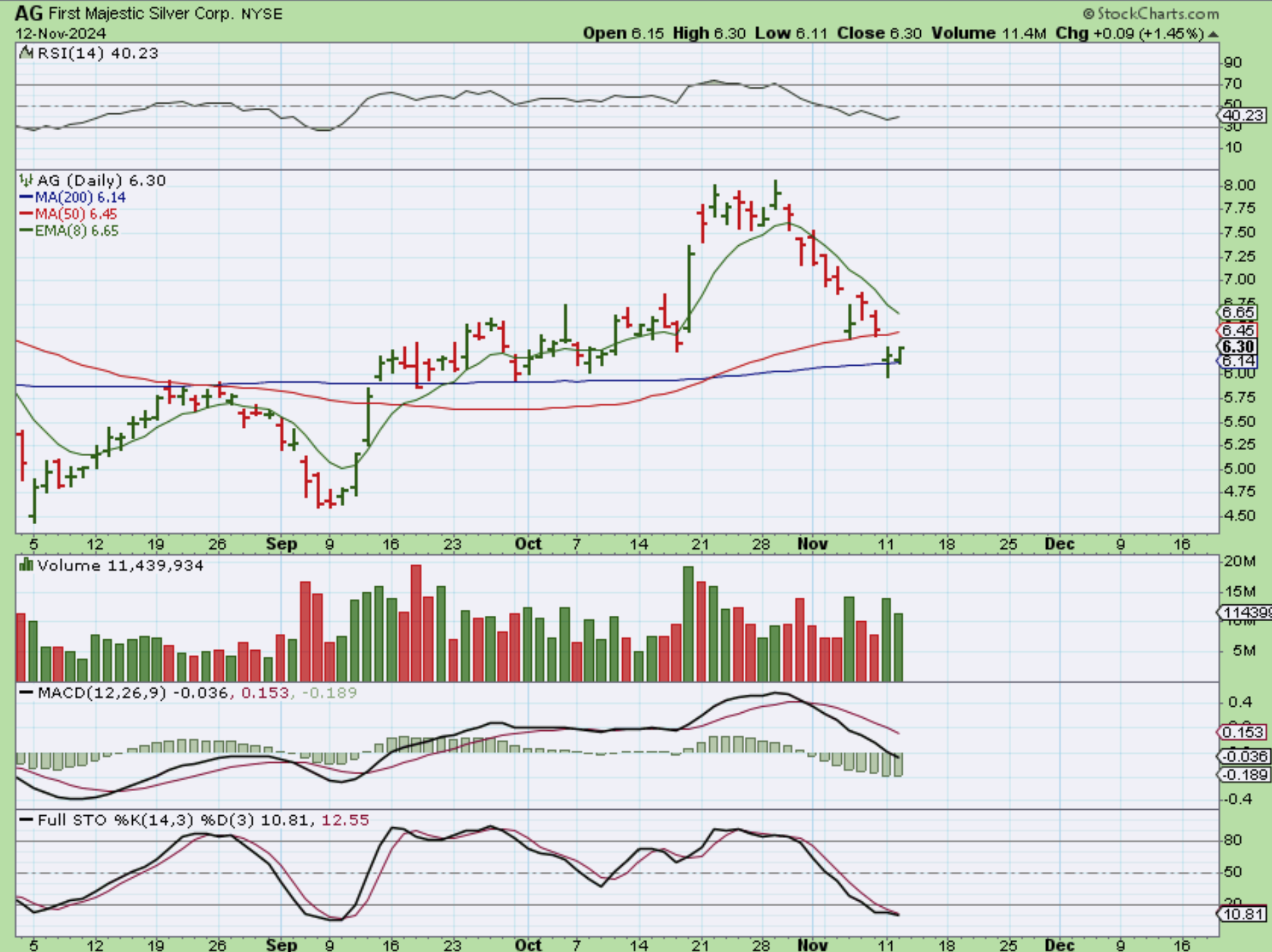This screenshot has width=1272, height=952.
Task: Click the RSI(14) 40.23 panel label
Action: coord(98,53)
